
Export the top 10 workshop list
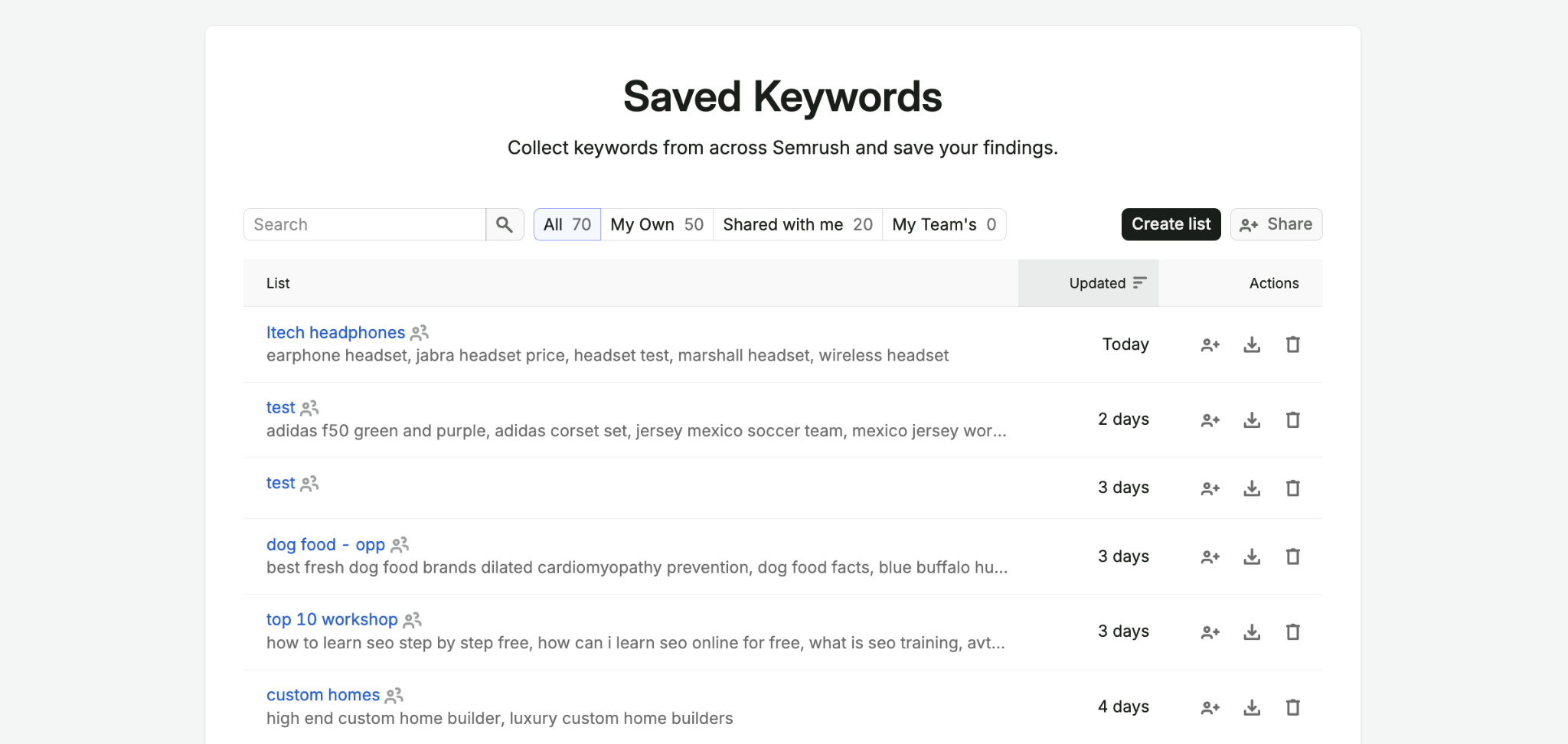pos(1252,631)
